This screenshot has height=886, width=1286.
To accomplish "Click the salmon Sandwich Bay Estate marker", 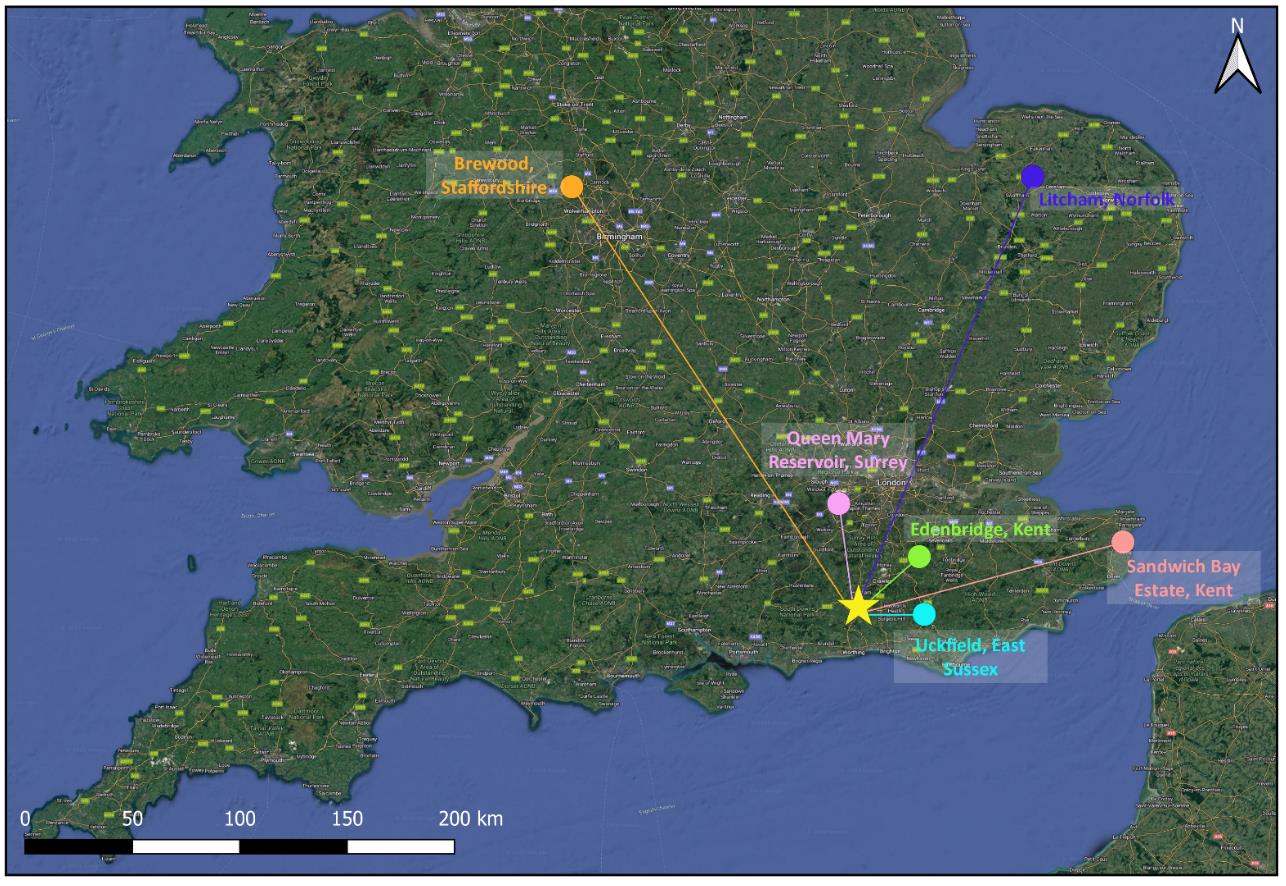I will coord(1123,542).
